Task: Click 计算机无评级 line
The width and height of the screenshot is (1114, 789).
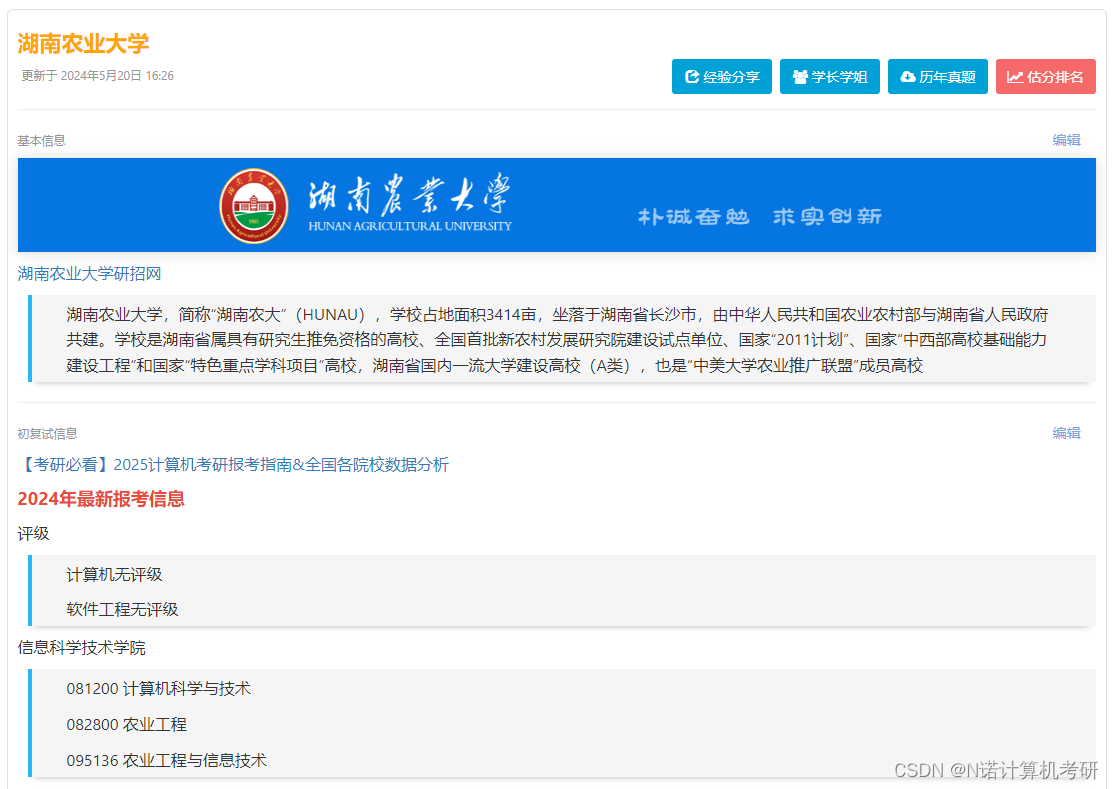Action: click(114, 574)
